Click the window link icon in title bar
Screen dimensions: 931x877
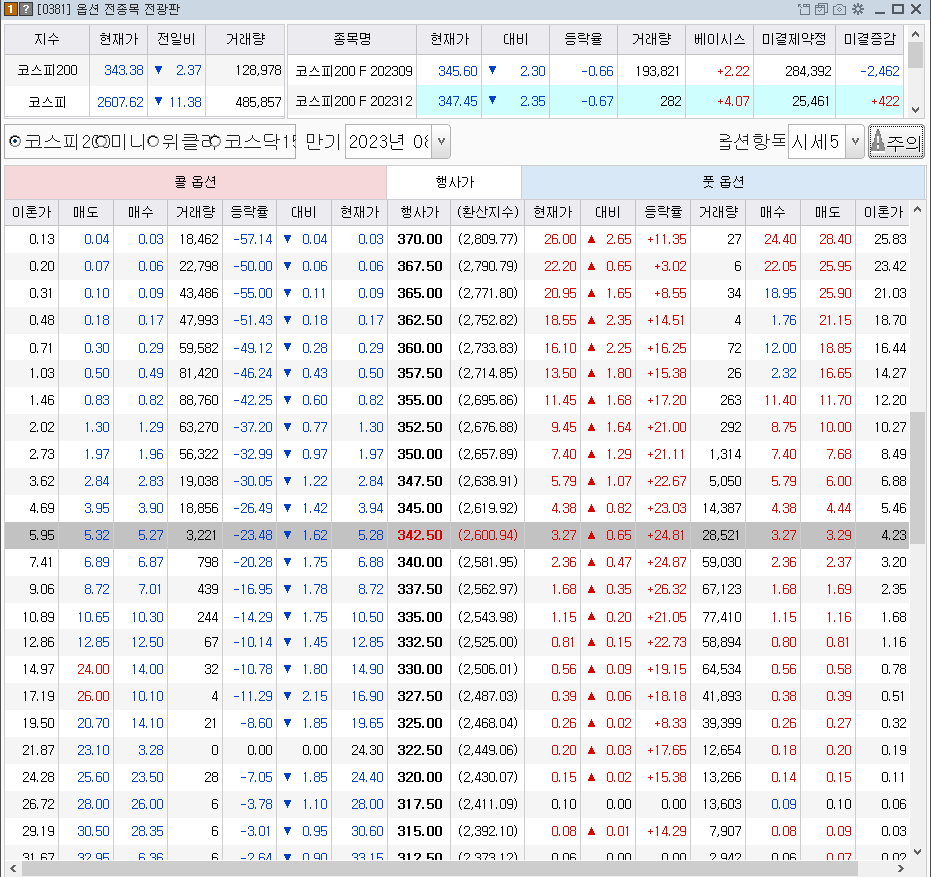(x=804, y=9)
